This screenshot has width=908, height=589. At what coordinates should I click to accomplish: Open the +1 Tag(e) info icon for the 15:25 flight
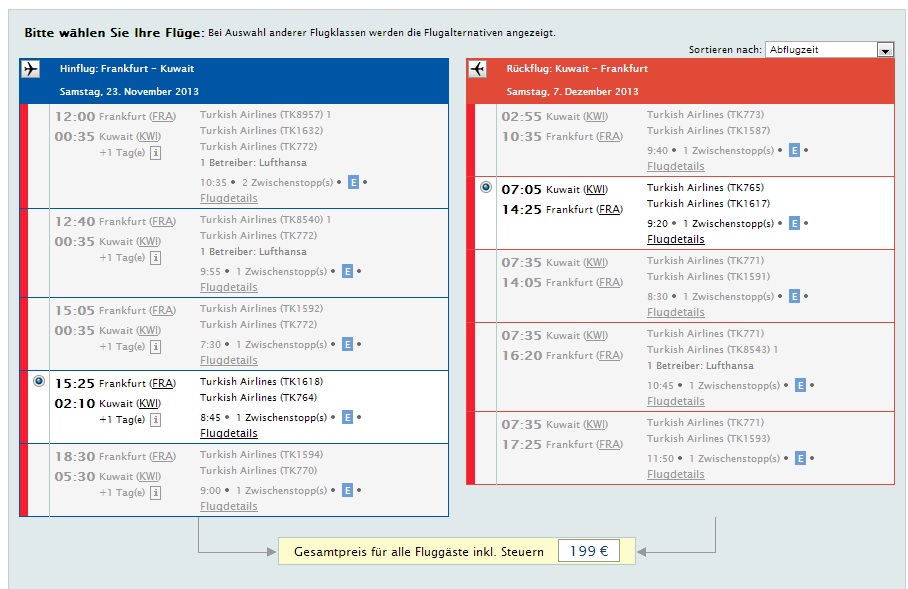pos(155,420)
